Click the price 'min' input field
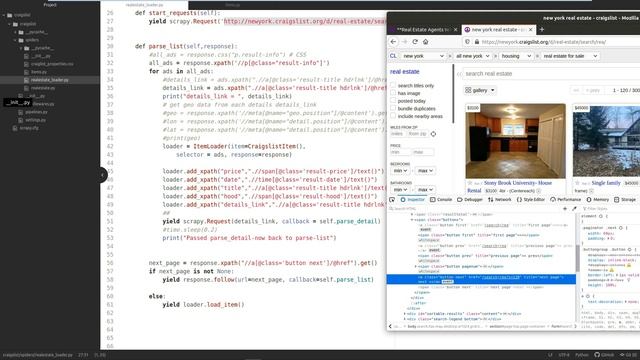 400,152
